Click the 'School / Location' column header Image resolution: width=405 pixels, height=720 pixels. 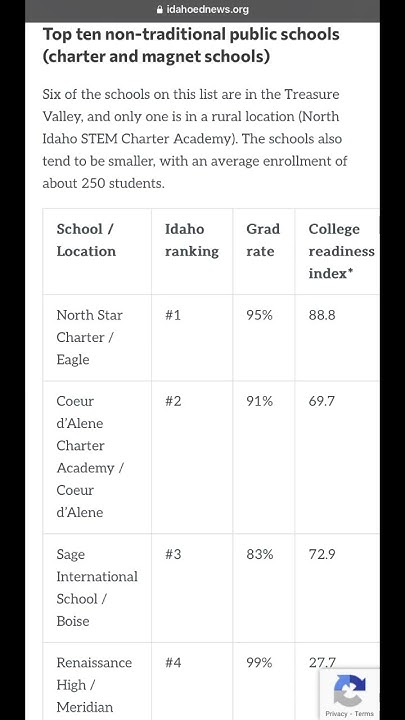pos(97,251)
